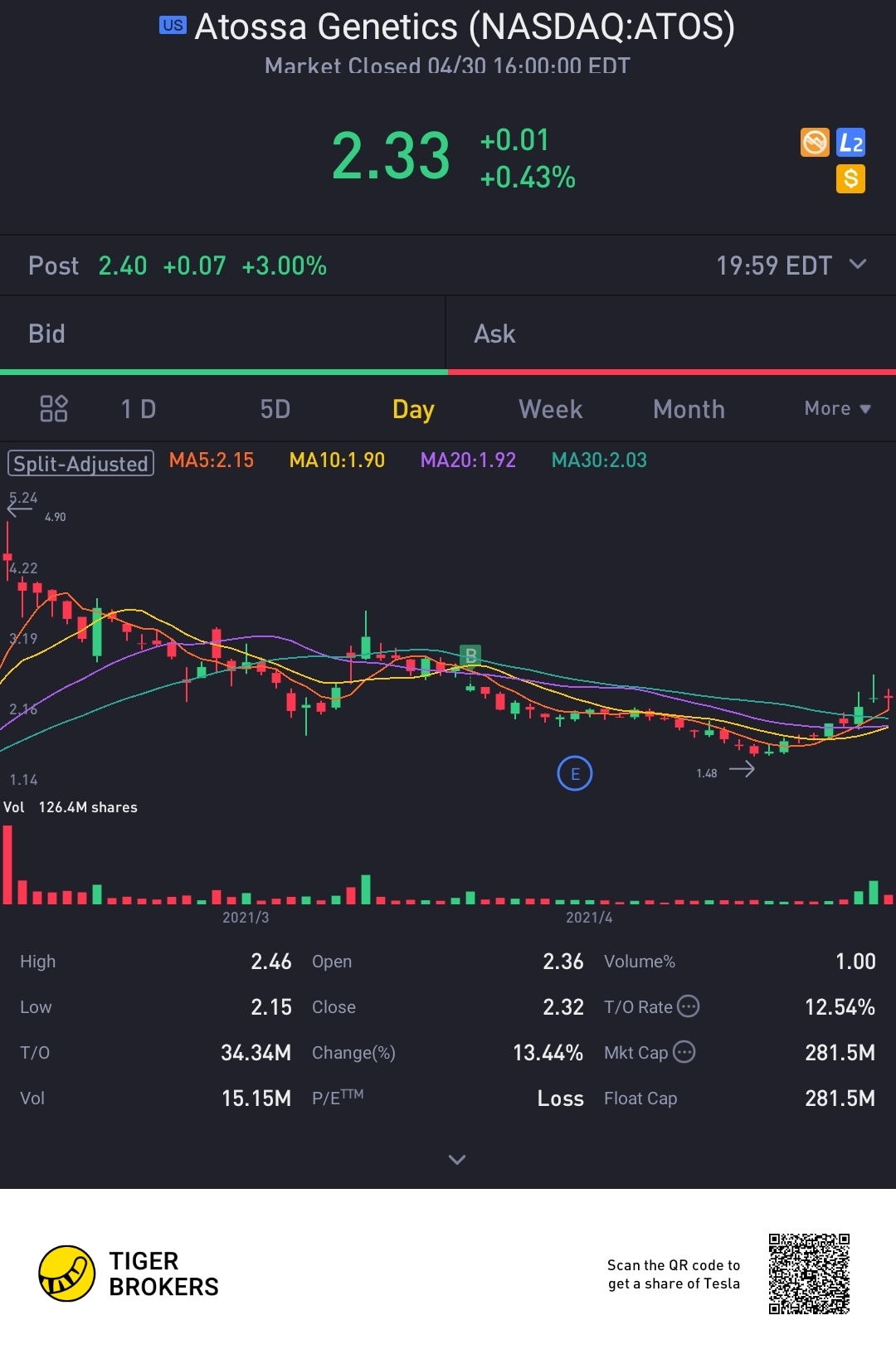Open Mkt Cap info icon
The width and height of the screenshot is (896, 1359).
(x=684, y=1051)
